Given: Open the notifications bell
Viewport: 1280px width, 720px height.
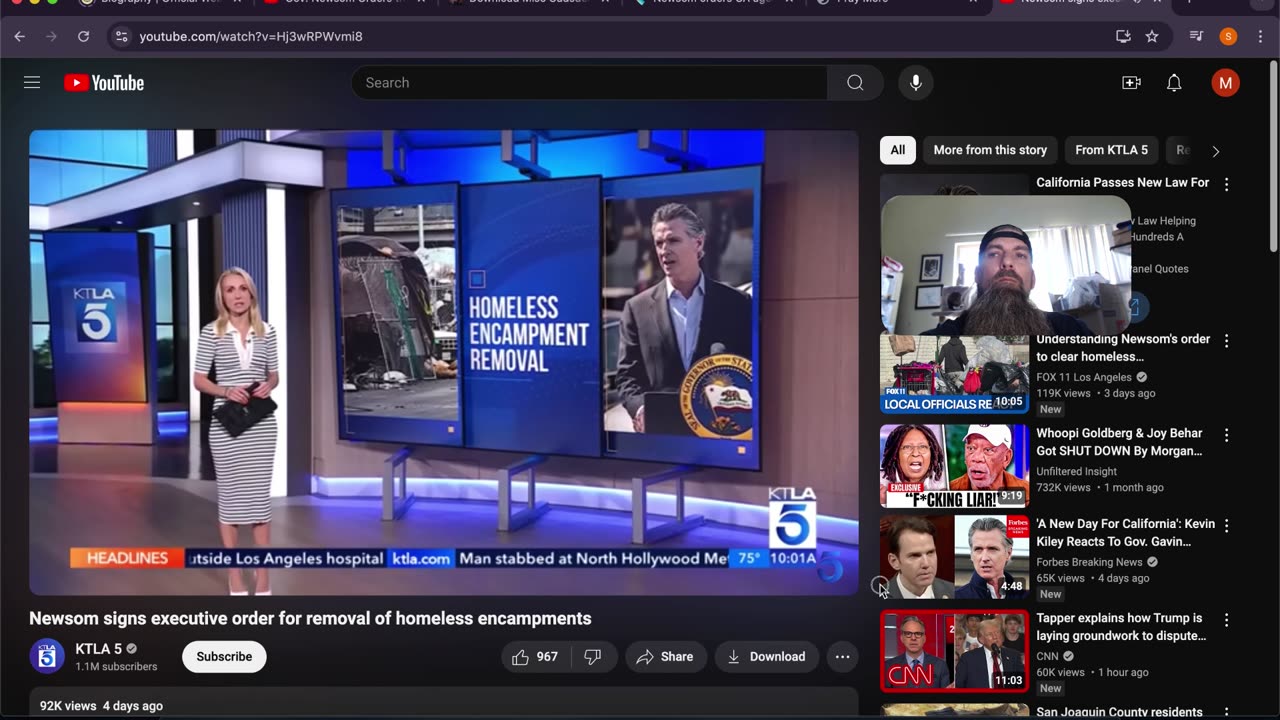Looking at the screenshot, I should click(1174, 83).
